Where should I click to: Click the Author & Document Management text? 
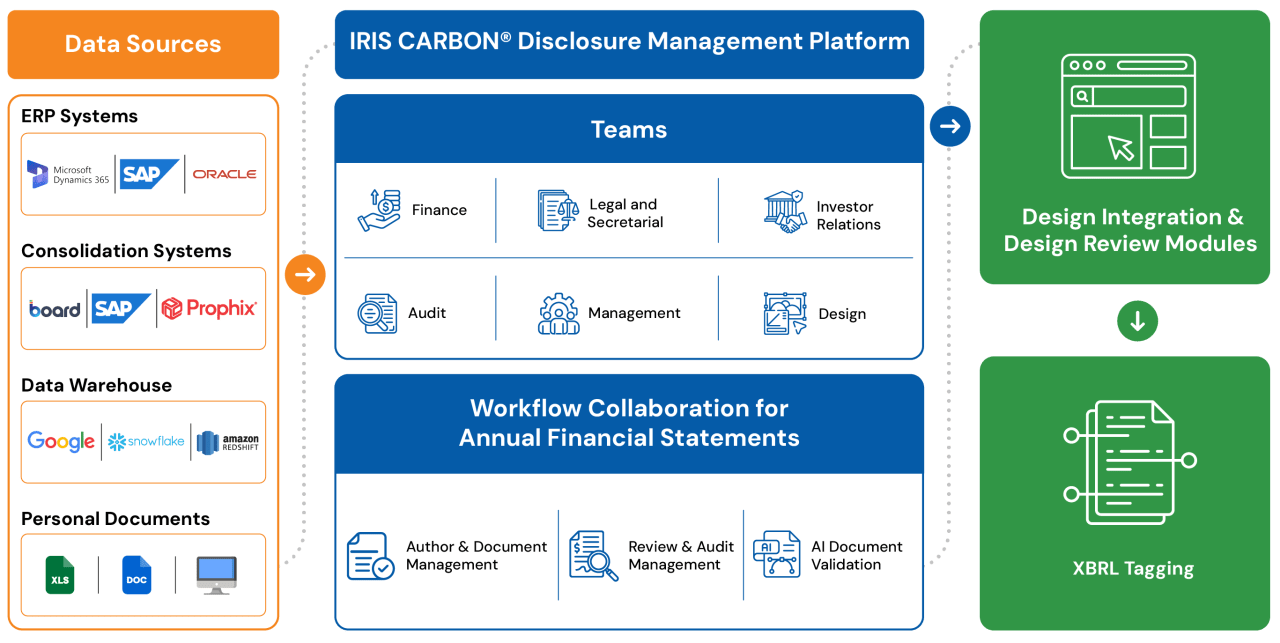(x=476, y=556)
